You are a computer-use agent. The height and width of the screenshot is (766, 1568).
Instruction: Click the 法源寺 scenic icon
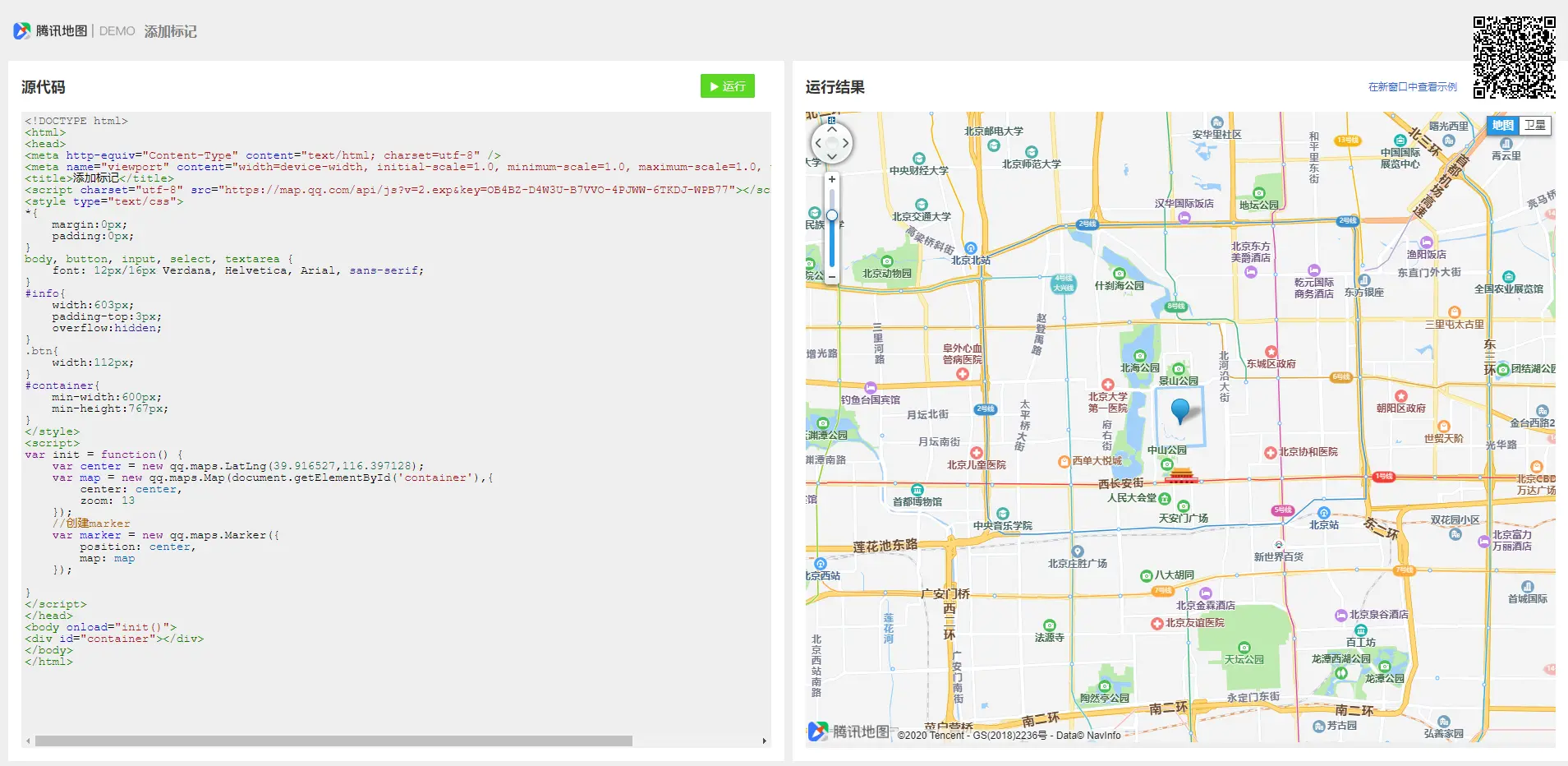coord(1050,625)
